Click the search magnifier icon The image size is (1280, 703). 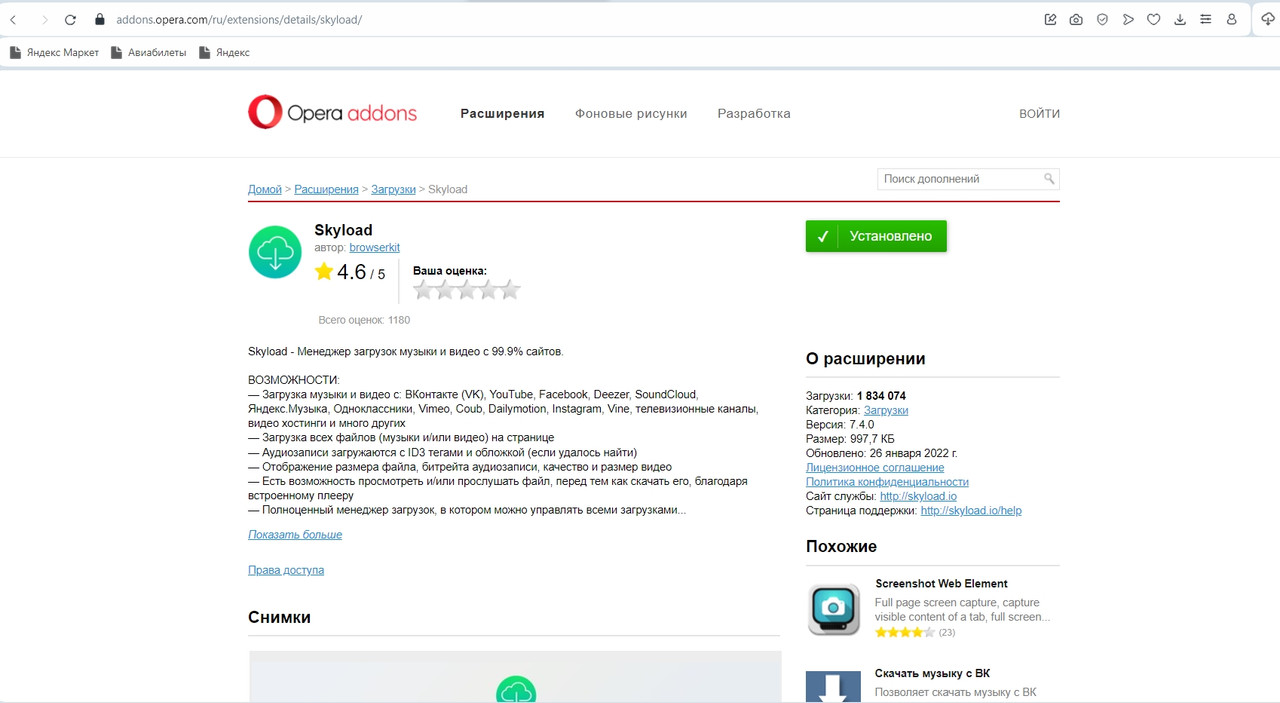click(1049, 179)
